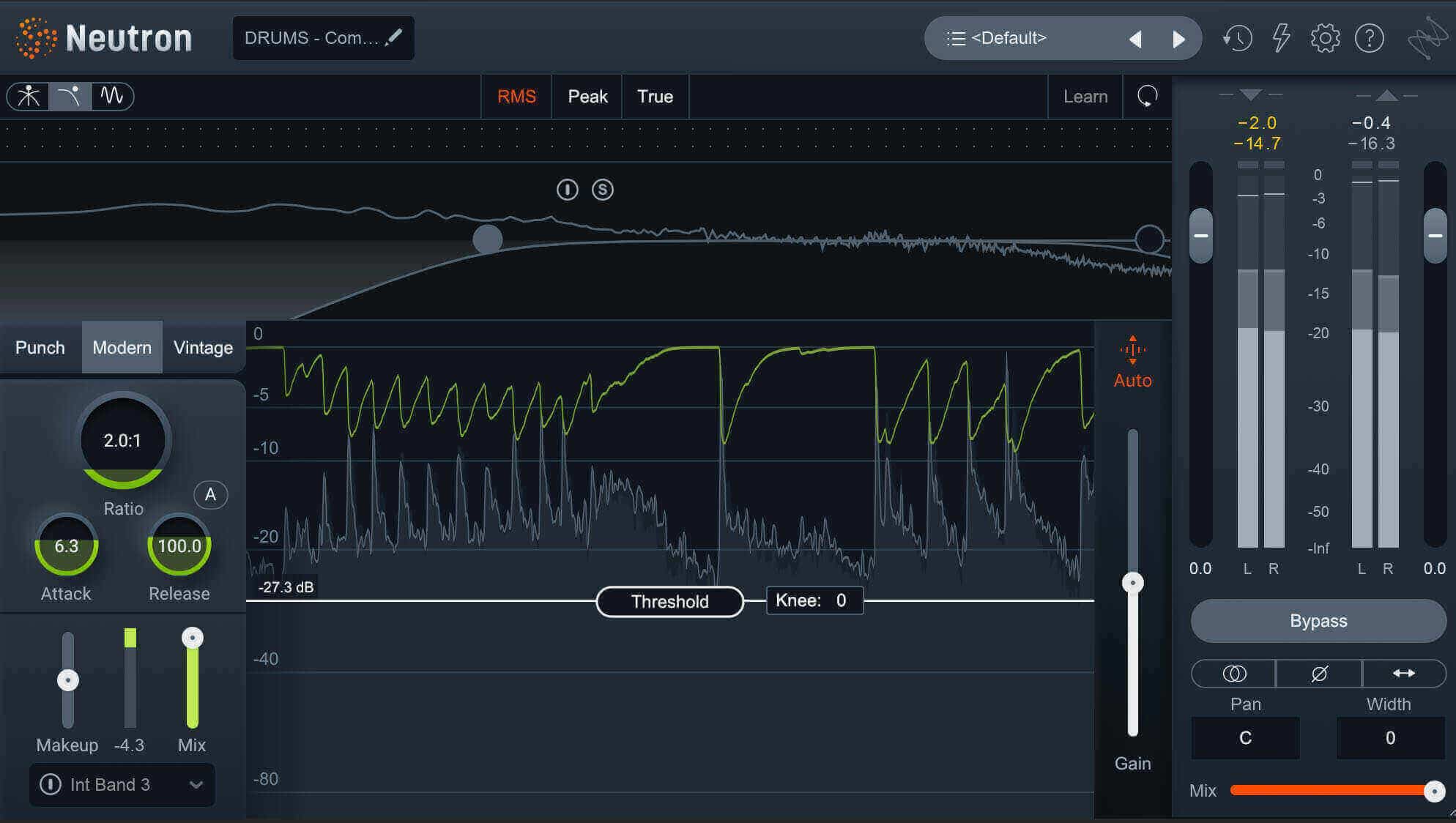Viewport: 1456px width, 823px height.
Task: Open help question mark icon
Action: (1369, 38)
